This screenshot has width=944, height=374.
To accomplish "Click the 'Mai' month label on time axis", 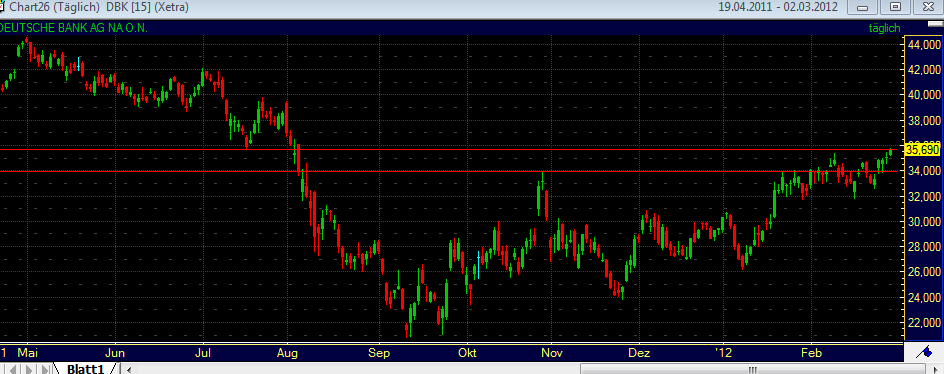I will [28, 352].
